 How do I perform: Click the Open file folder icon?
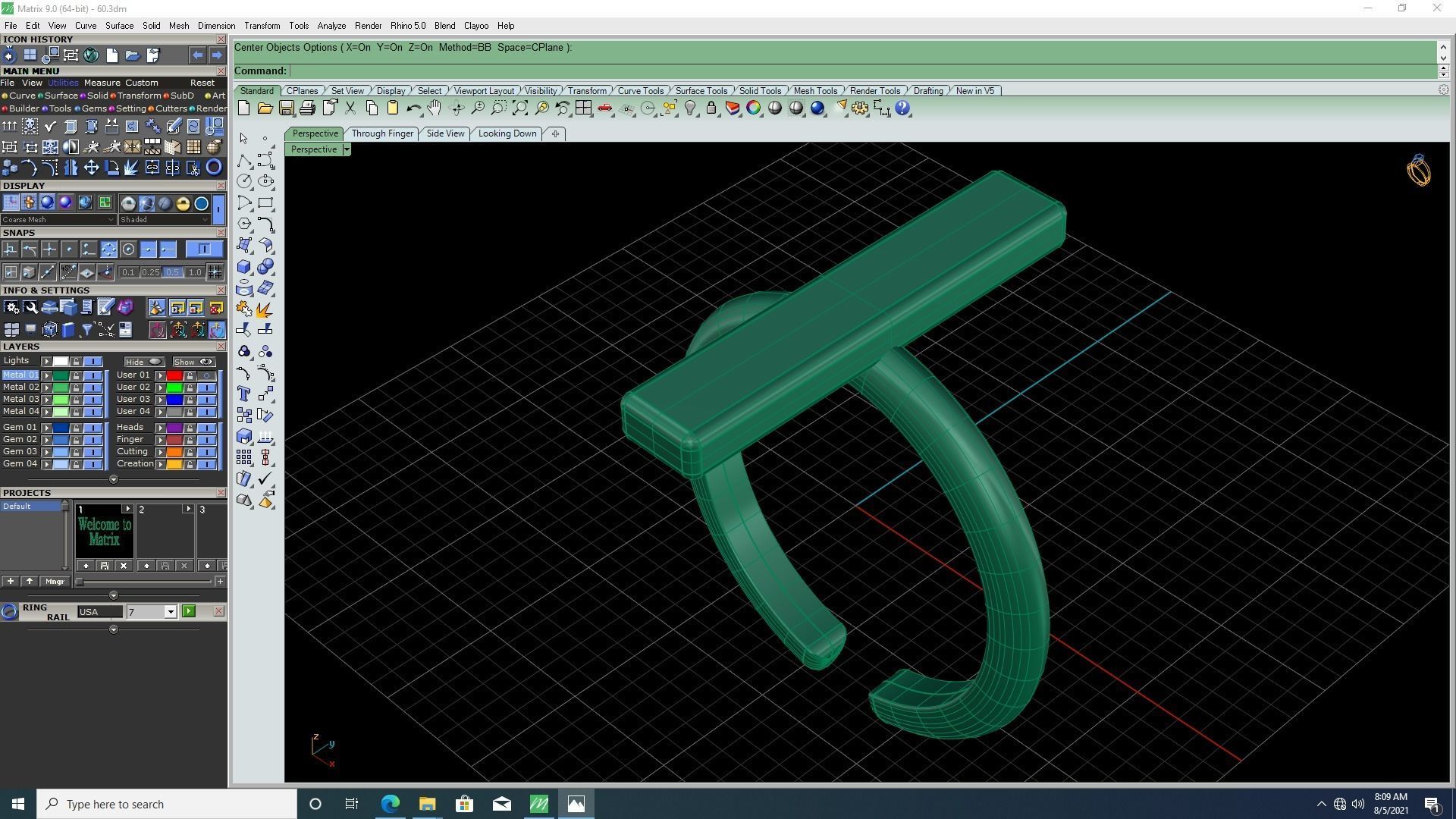coord(265,108)
